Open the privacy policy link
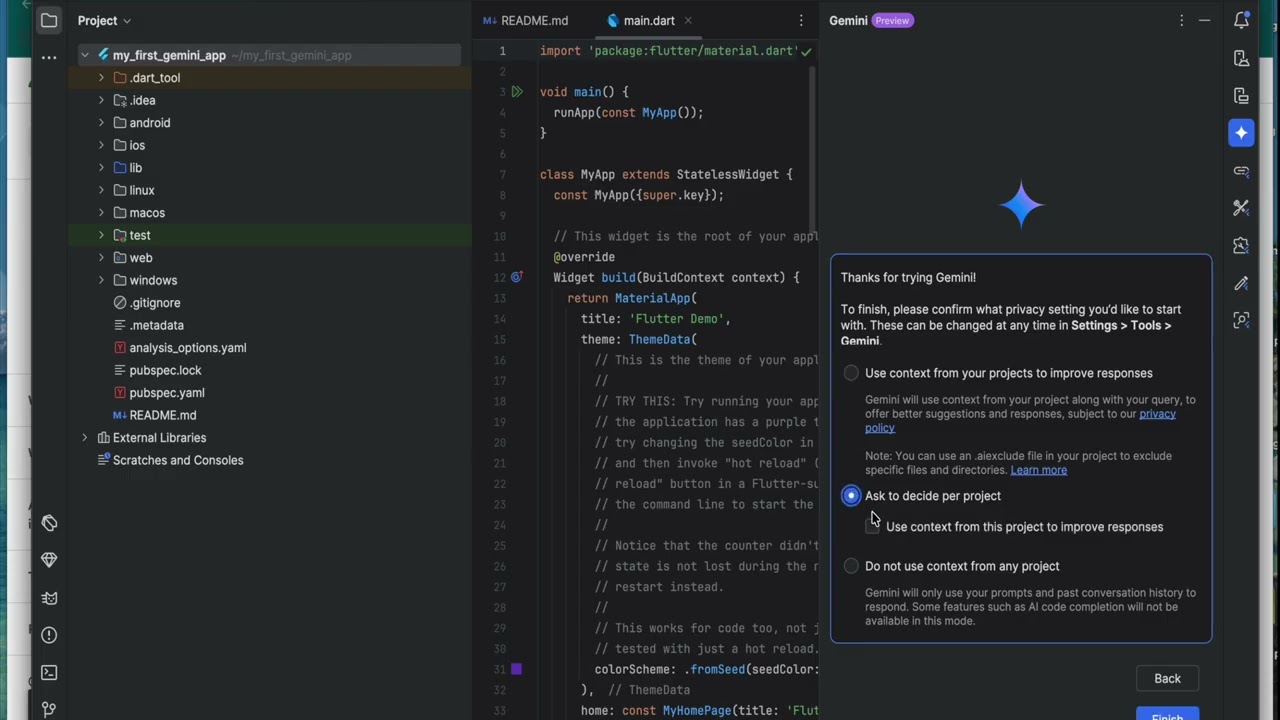1280x720 pixels. 1020,421
